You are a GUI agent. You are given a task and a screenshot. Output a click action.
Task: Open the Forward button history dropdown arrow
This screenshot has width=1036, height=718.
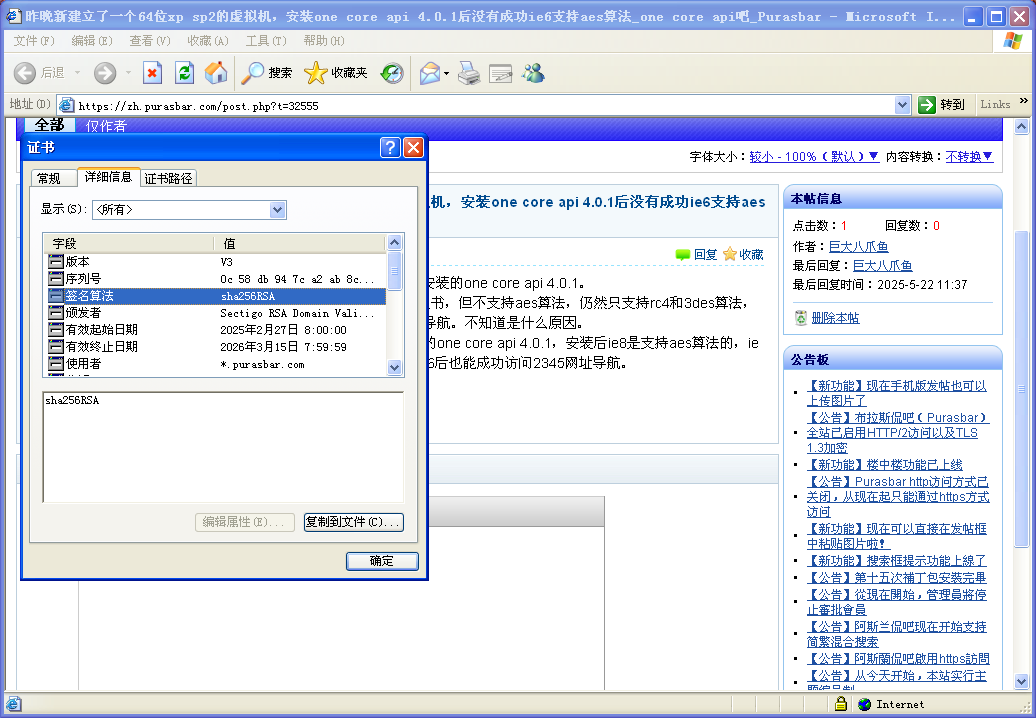(128, 73)
